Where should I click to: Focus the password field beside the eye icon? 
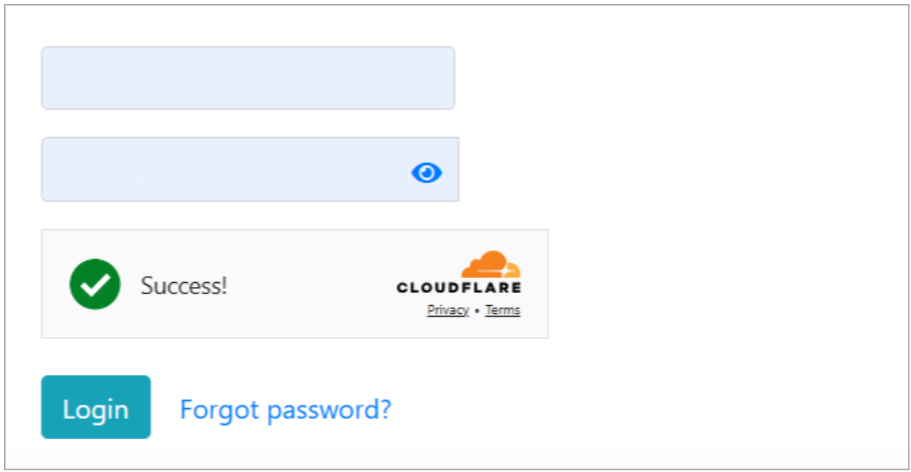coord(220,170)
